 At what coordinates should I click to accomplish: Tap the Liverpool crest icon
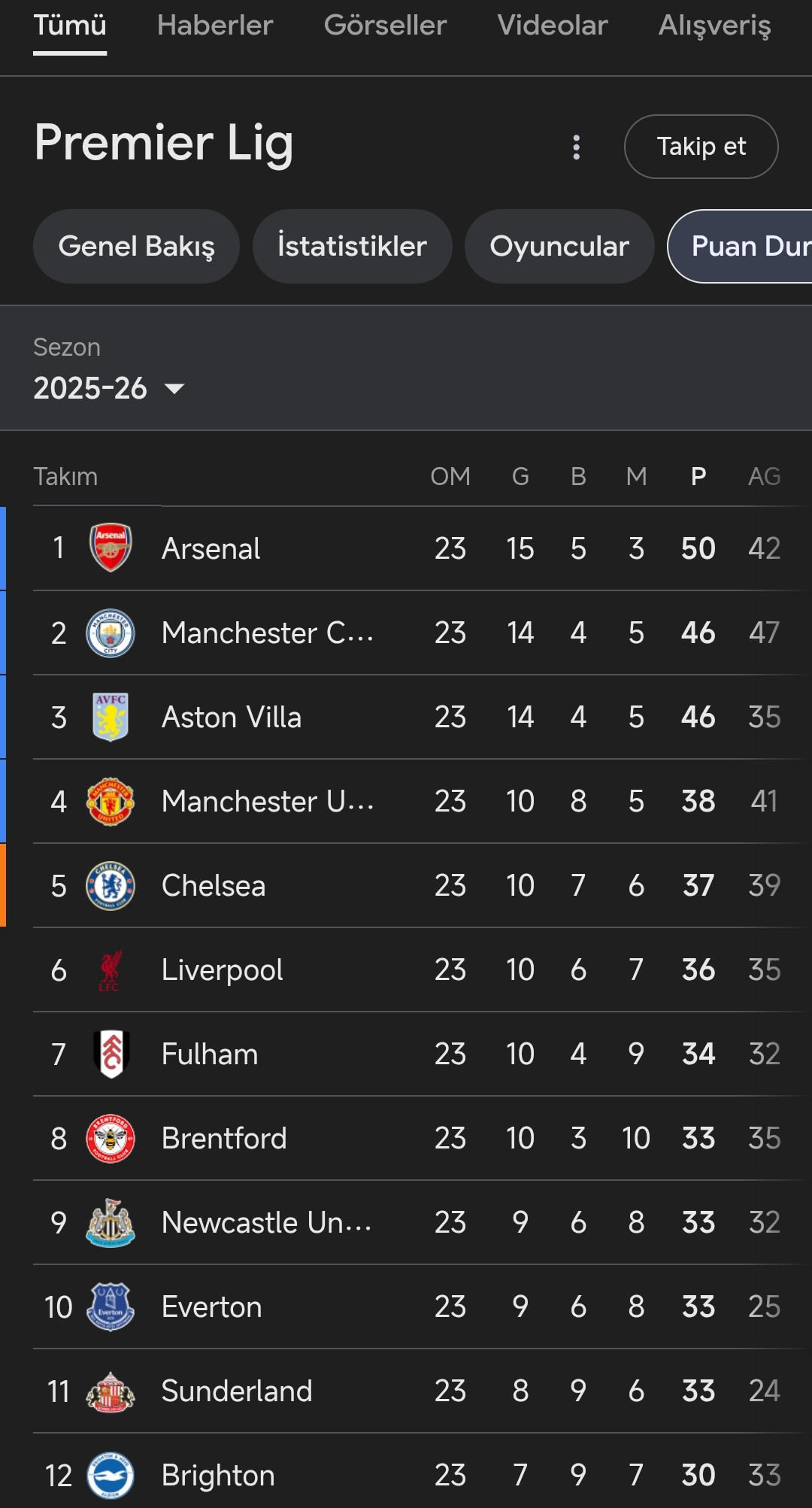(111, 970)
